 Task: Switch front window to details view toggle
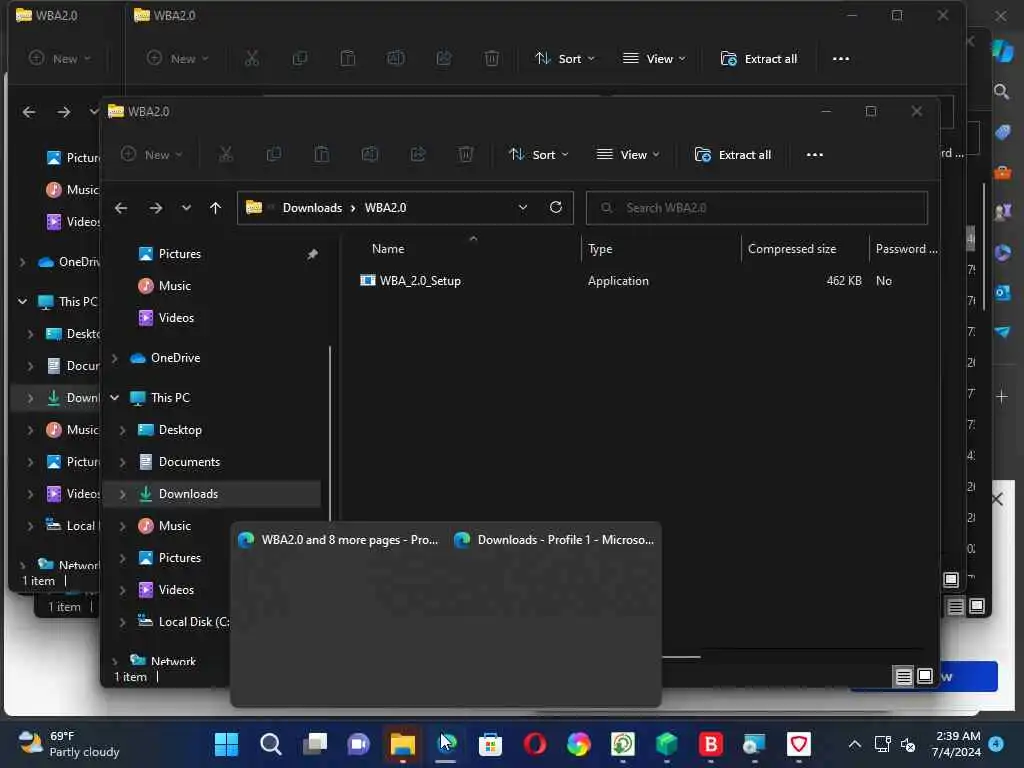[x=903, y=677]
